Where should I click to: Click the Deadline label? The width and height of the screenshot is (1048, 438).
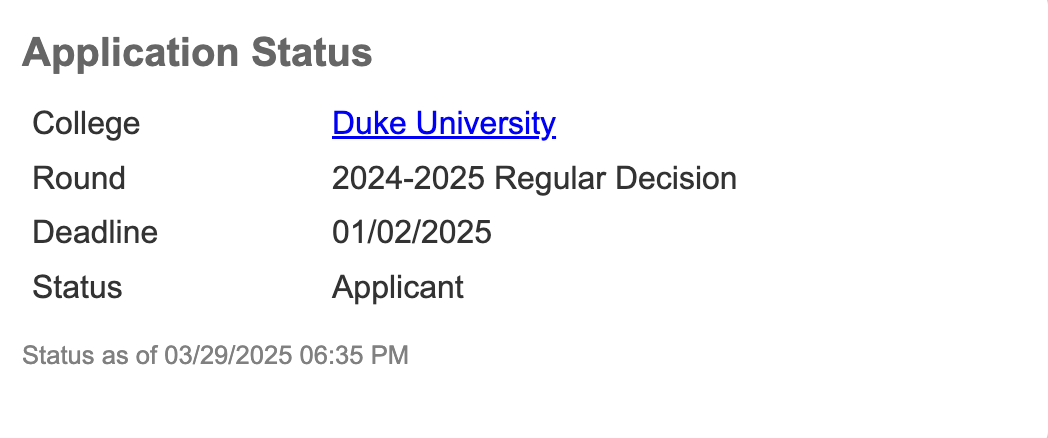point(95,233)
